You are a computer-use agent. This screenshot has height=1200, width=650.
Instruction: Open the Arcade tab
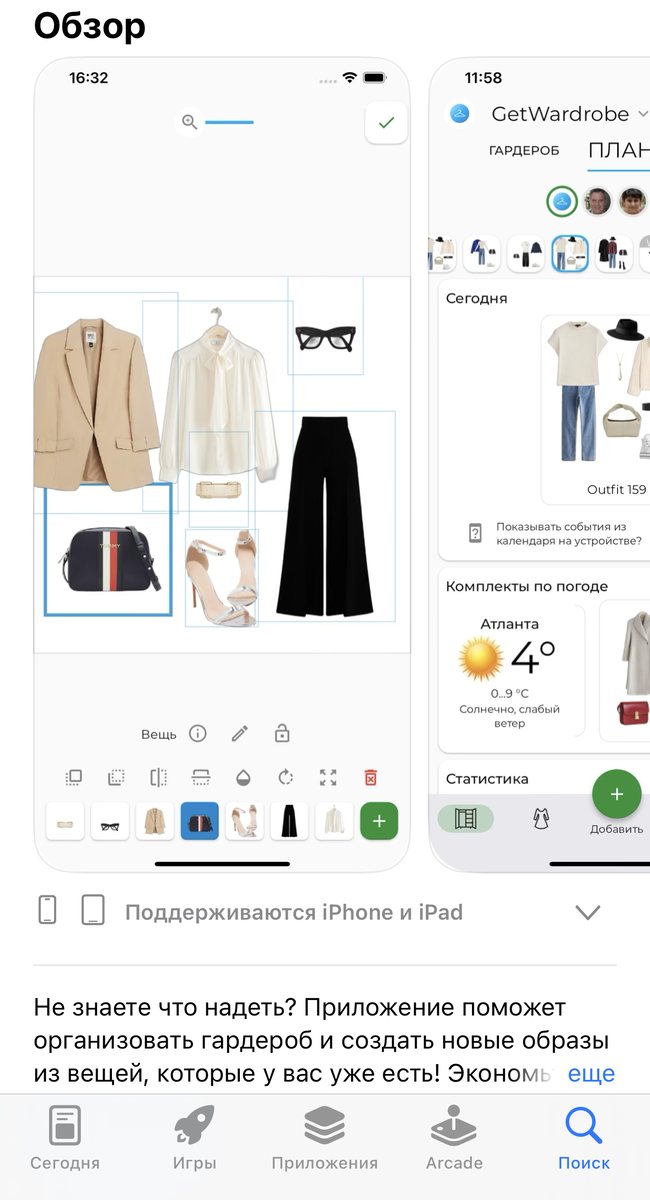tap(454, 1138)
